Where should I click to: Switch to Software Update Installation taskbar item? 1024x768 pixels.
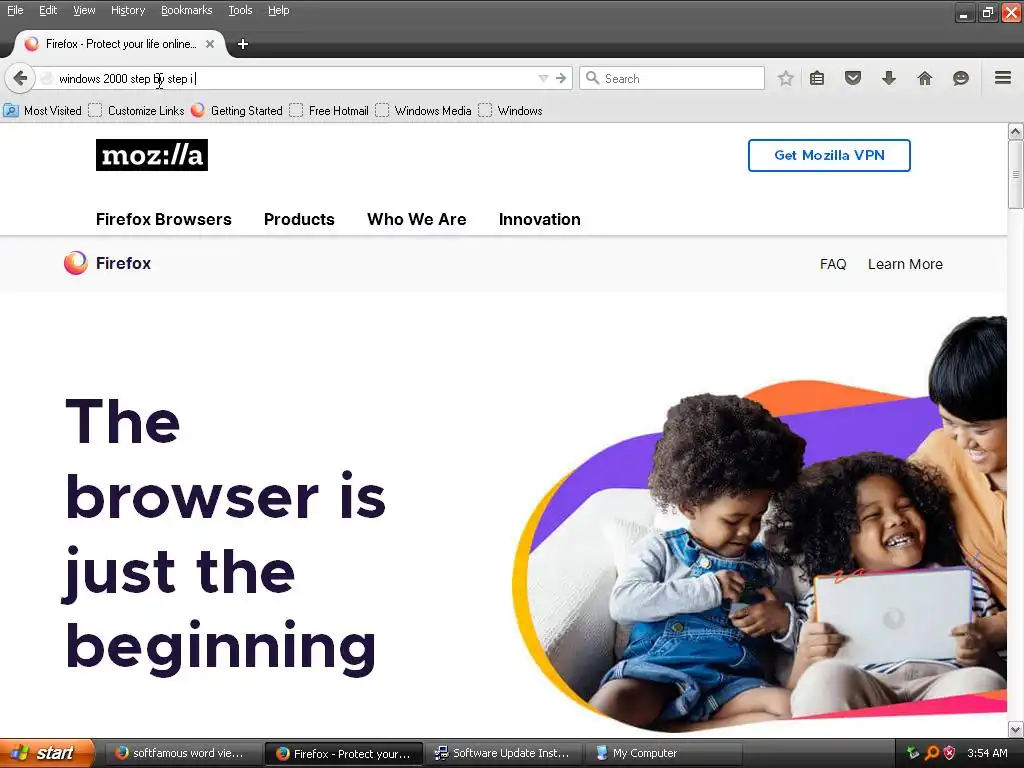pyautogui.click(x=502, y=753)
